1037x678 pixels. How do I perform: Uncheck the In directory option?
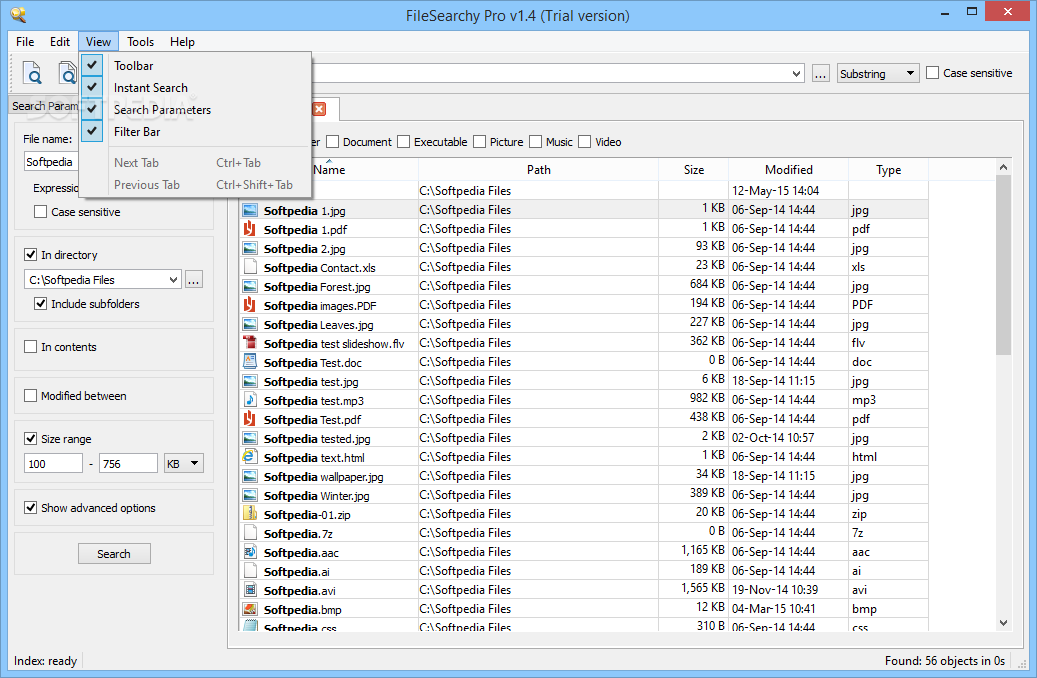click(x=30, y=255)
